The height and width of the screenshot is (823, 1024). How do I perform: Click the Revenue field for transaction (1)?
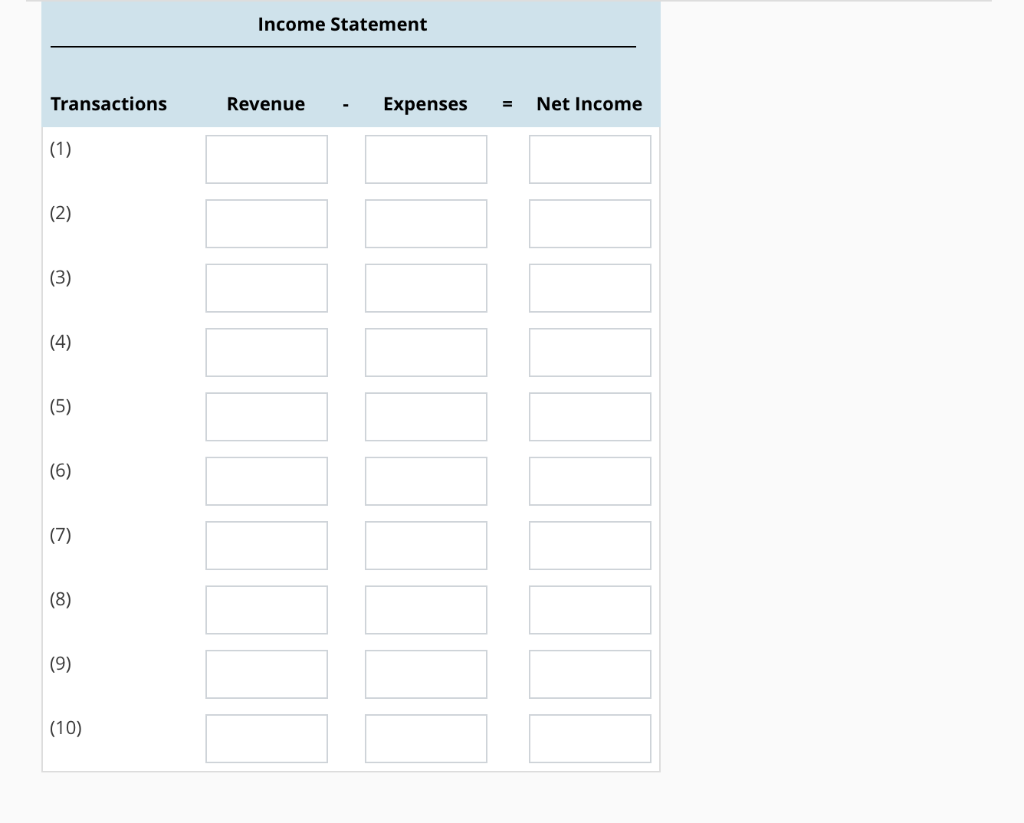coord(266,159)
